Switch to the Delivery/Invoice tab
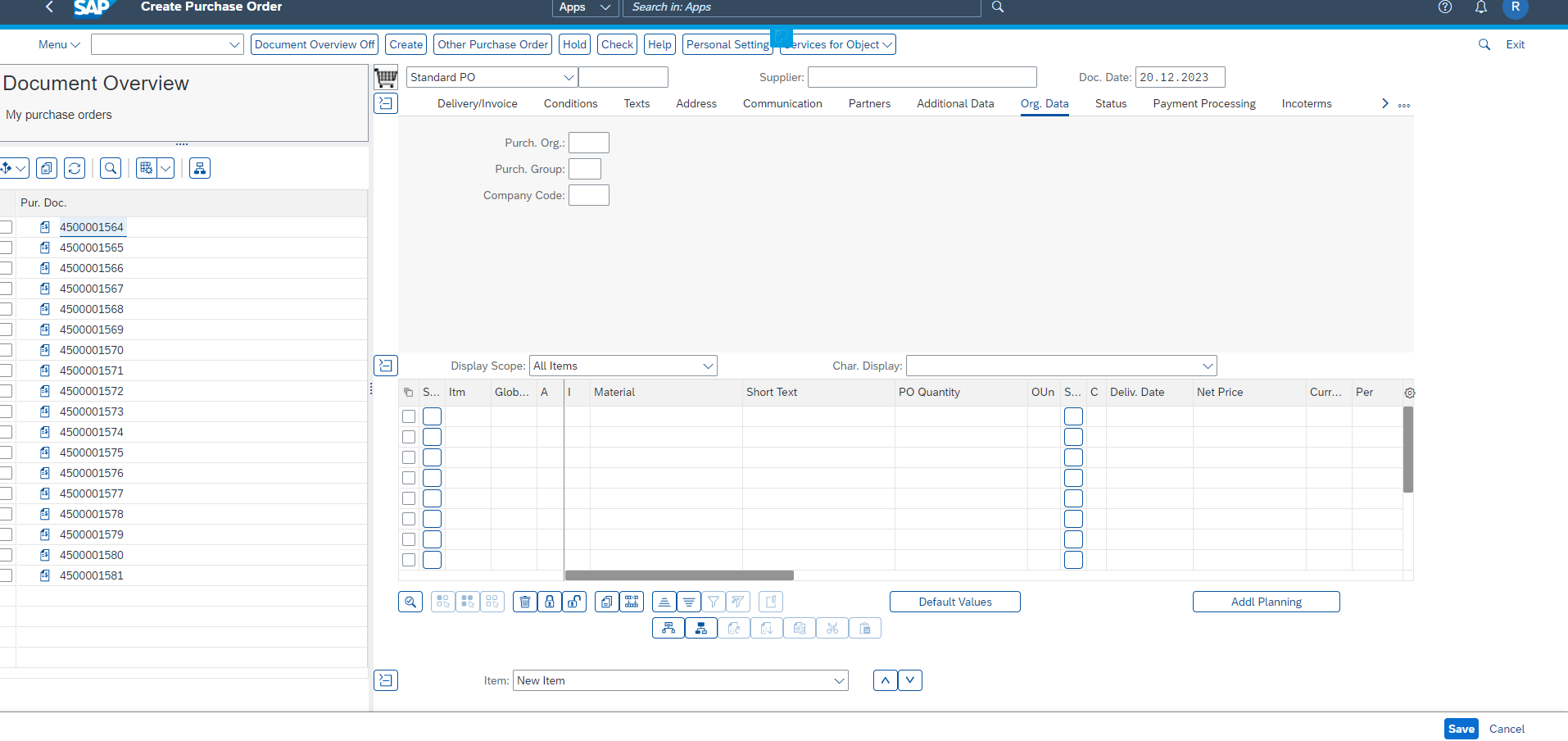1568x741 pixels. click(476, 103)
